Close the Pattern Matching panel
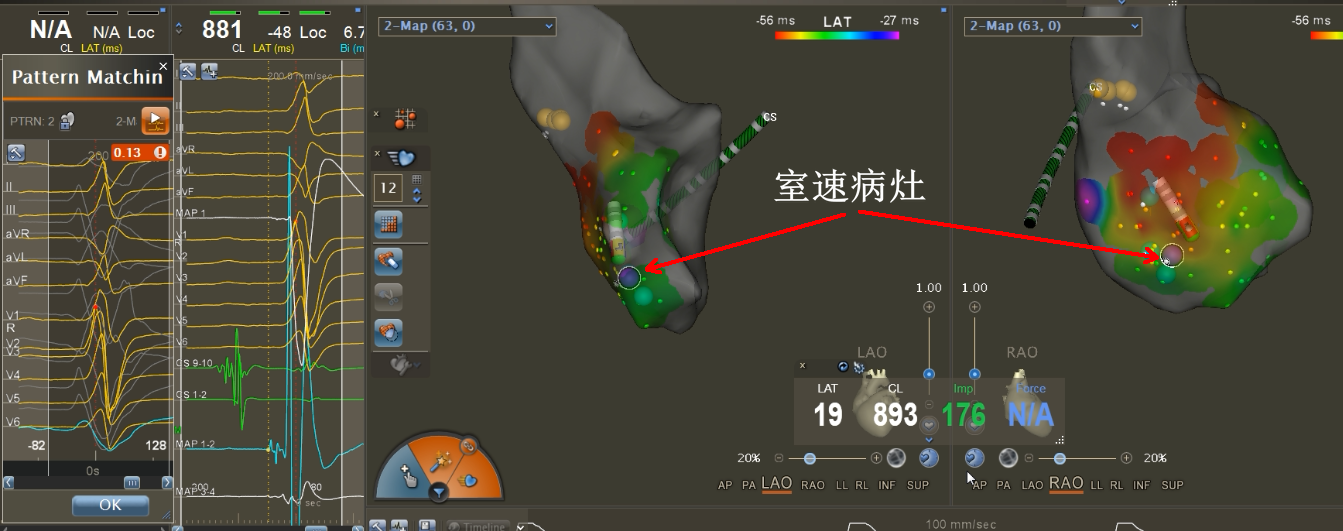This screenshot has height=531, width=1343. coord(164,66)
